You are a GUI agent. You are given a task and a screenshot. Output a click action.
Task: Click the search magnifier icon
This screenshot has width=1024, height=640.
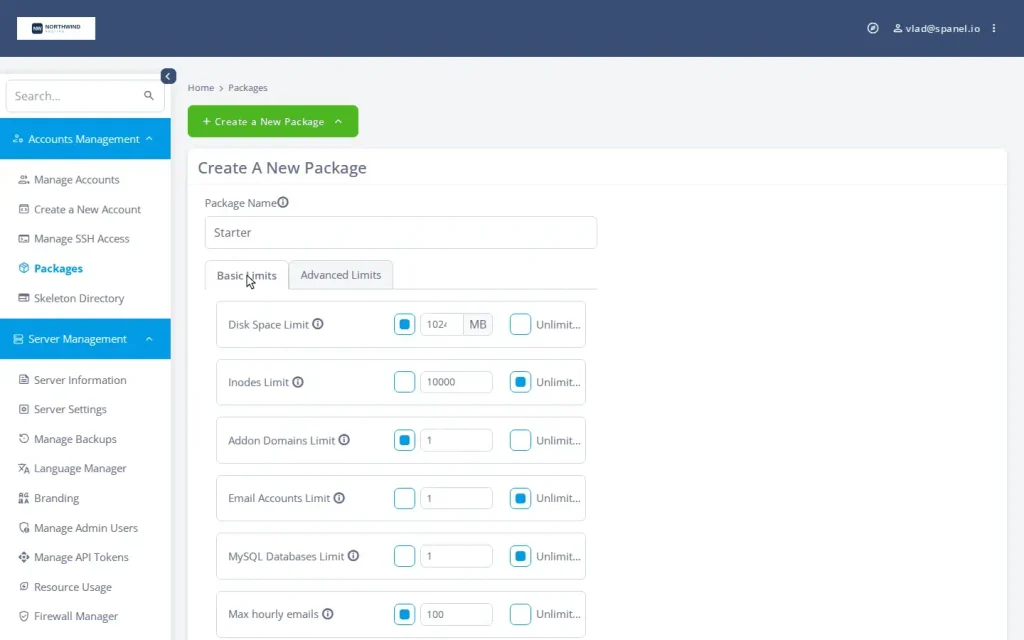click(x=149, y=95)
